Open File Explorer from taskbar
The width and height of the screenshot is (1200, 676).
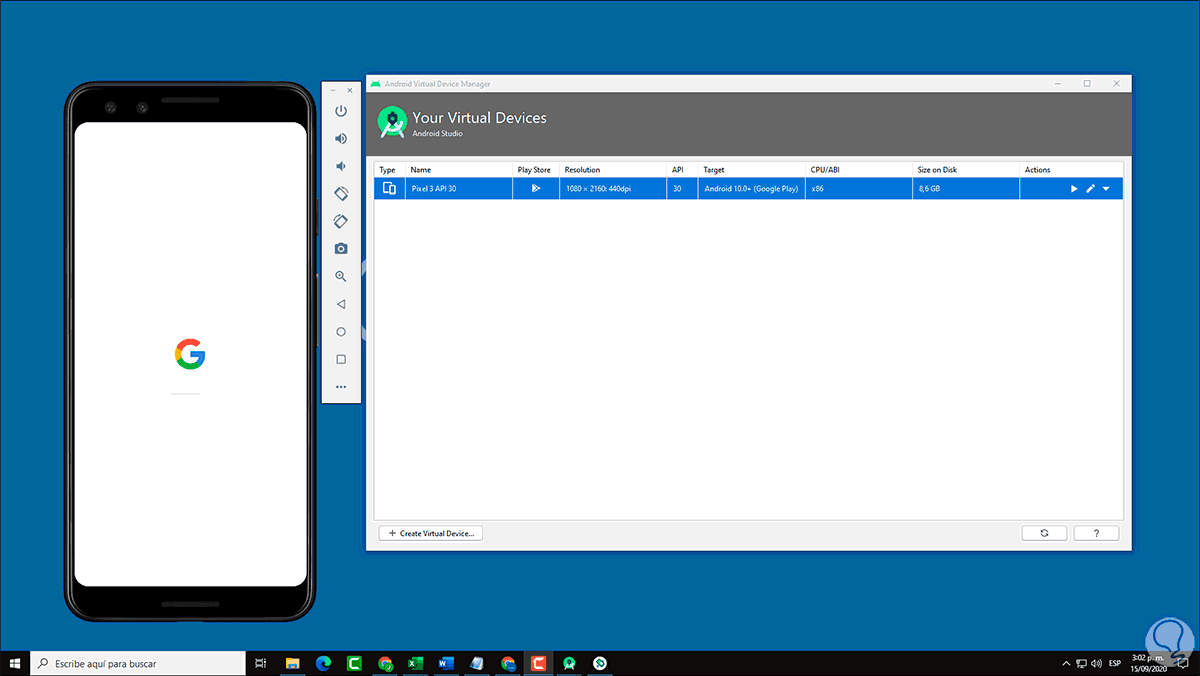tap(294, 662)
